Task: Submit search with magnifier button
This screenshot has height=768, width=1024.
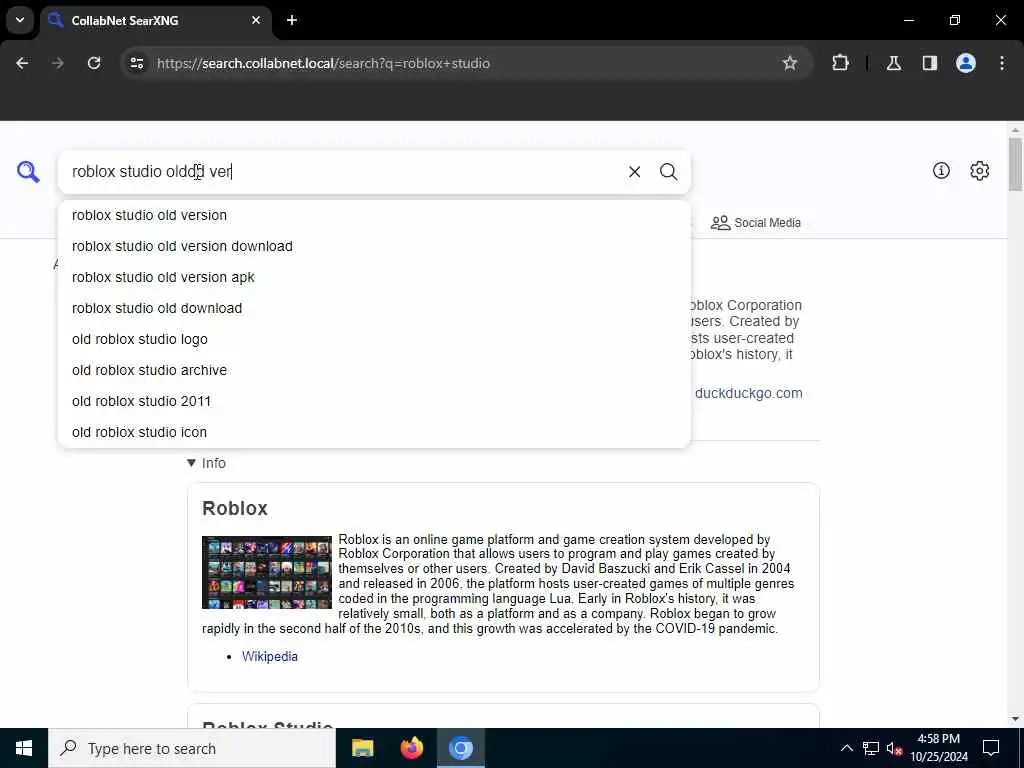Action: pos(668,172)
